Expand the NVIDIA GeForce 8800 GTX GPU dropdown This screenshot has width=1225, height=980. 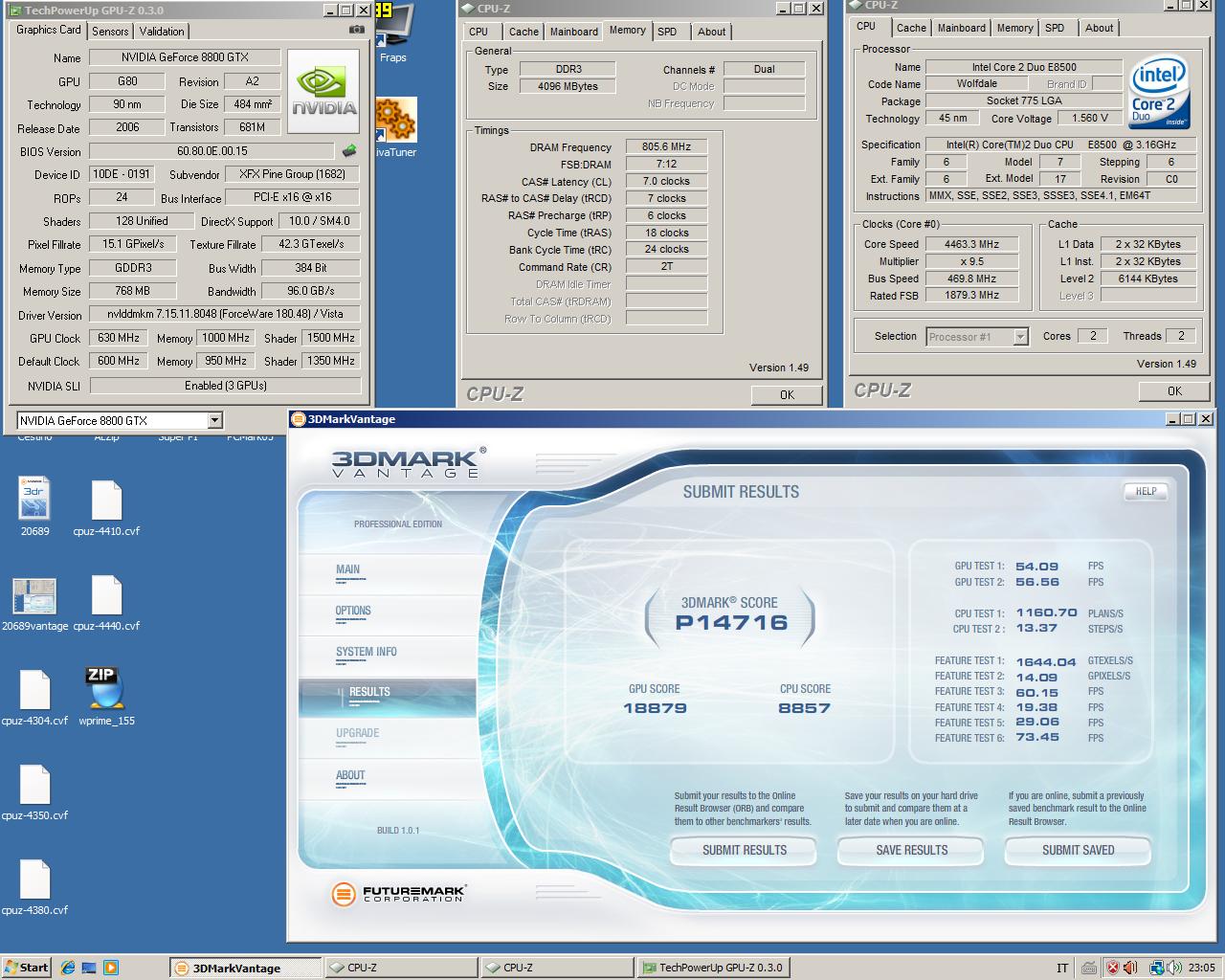pos(214,420)
